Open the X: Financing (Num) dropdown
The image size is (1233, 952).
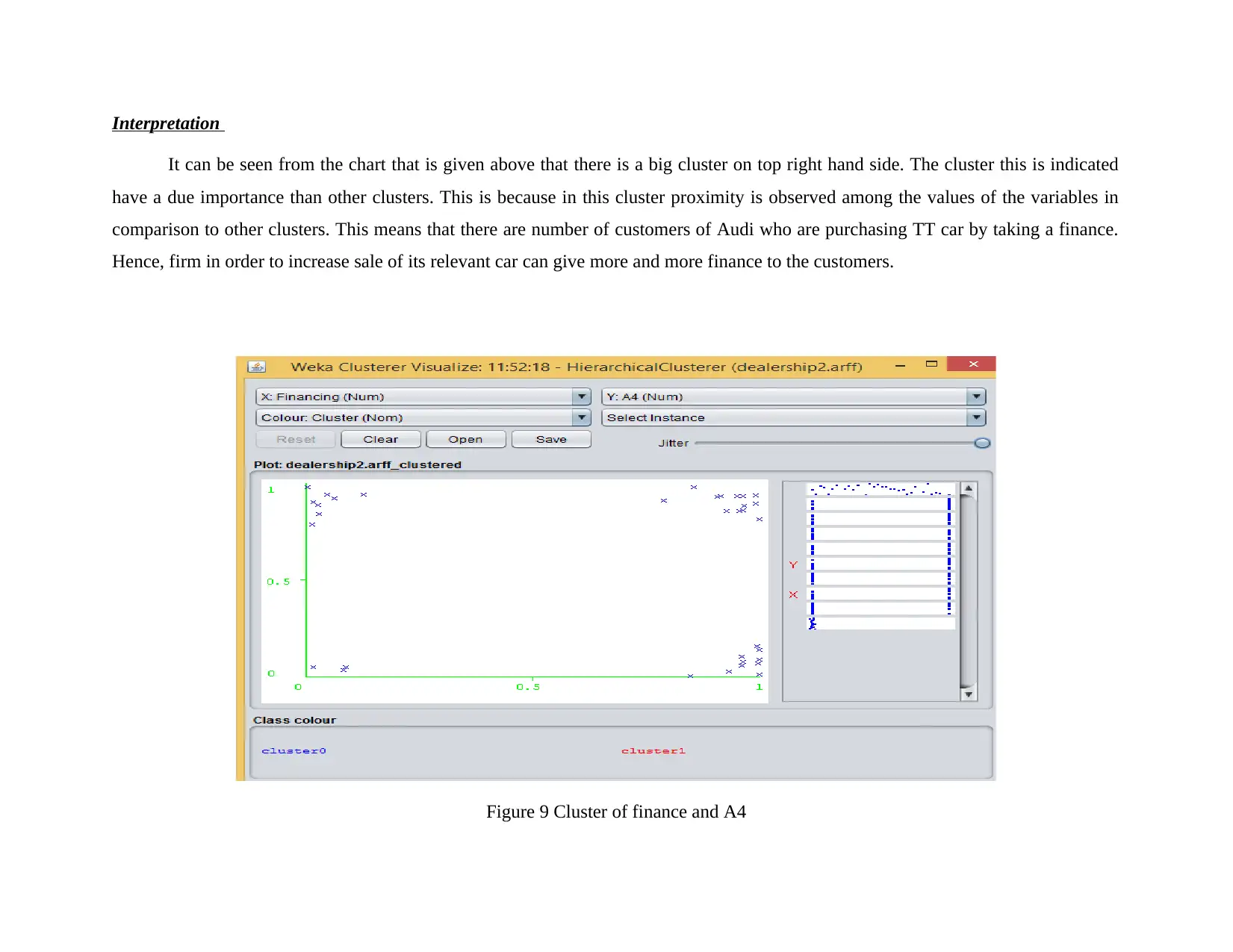click(x=423, y=396)
